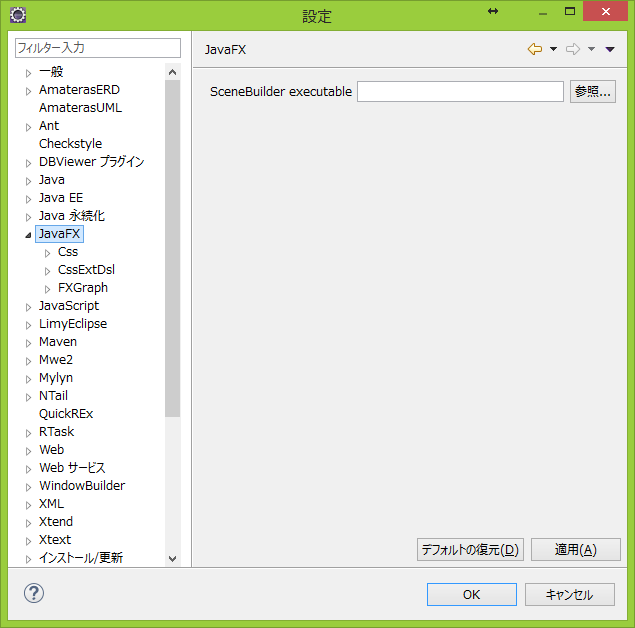Select NTail in the tree

click(x=53, y=396)
